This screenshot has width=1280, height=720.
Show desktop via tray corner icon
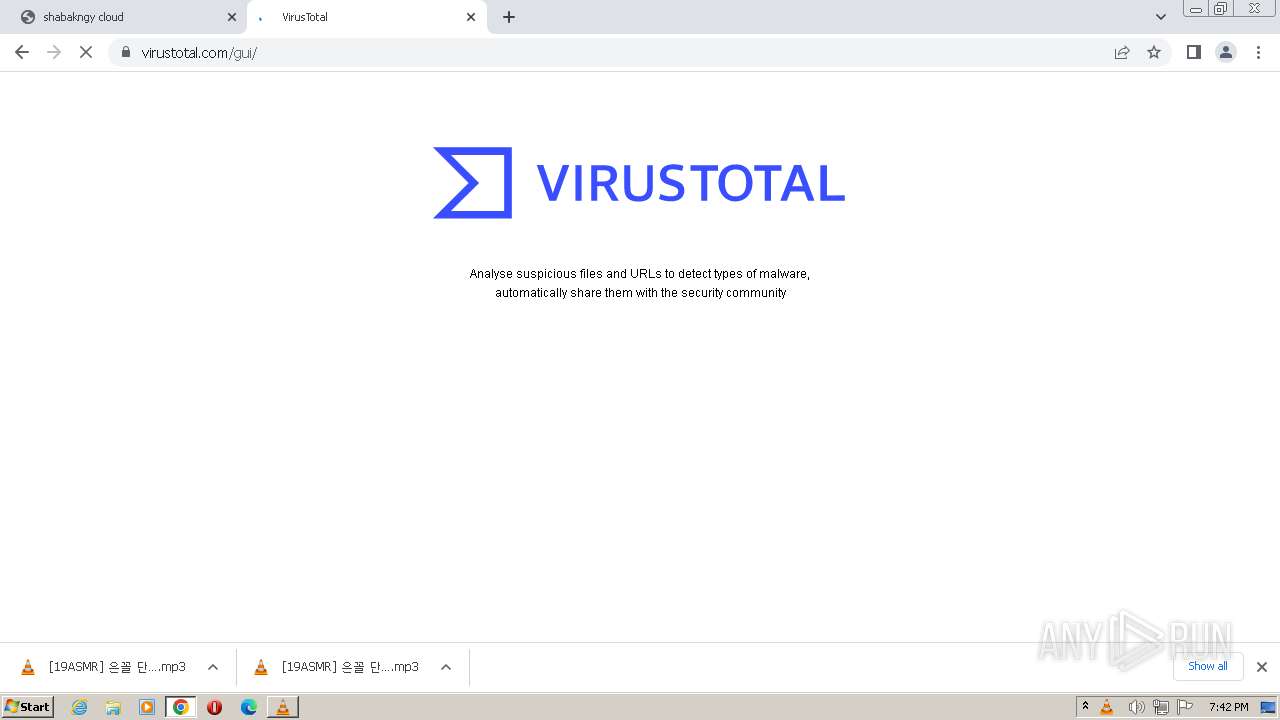1268,707
